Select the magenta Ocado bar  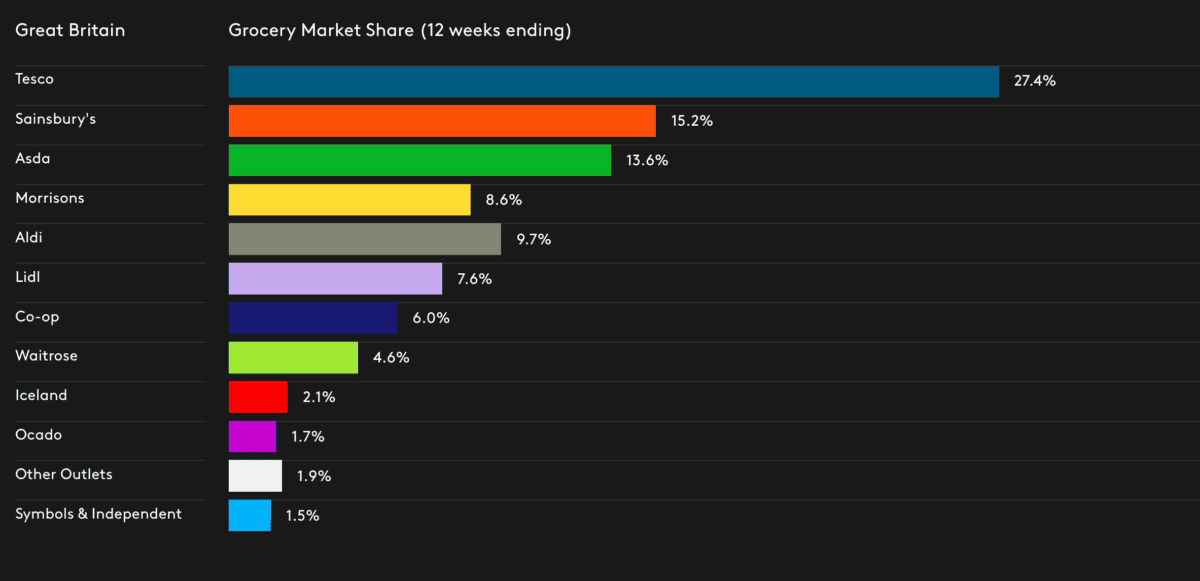(252, 436)
